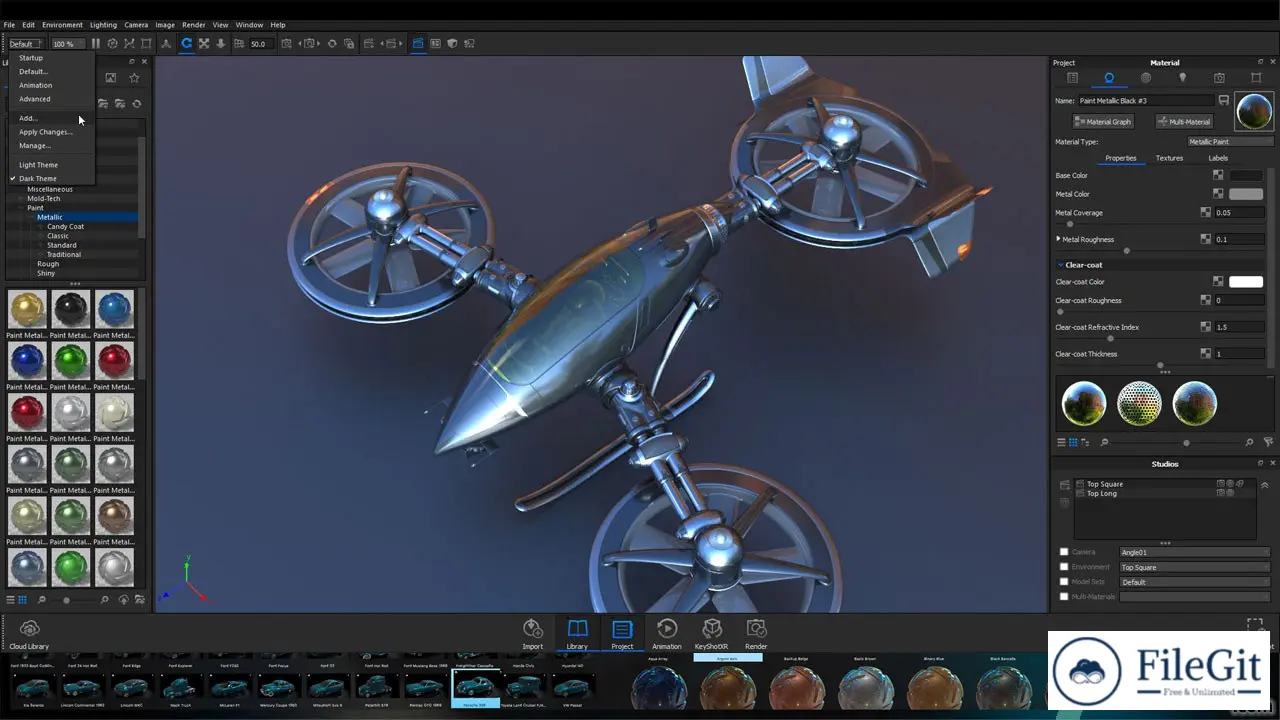Viewport: 1280px width, 720px height.
Task: Click the Material tab icon in Project panel
Action: point(1109,78)
